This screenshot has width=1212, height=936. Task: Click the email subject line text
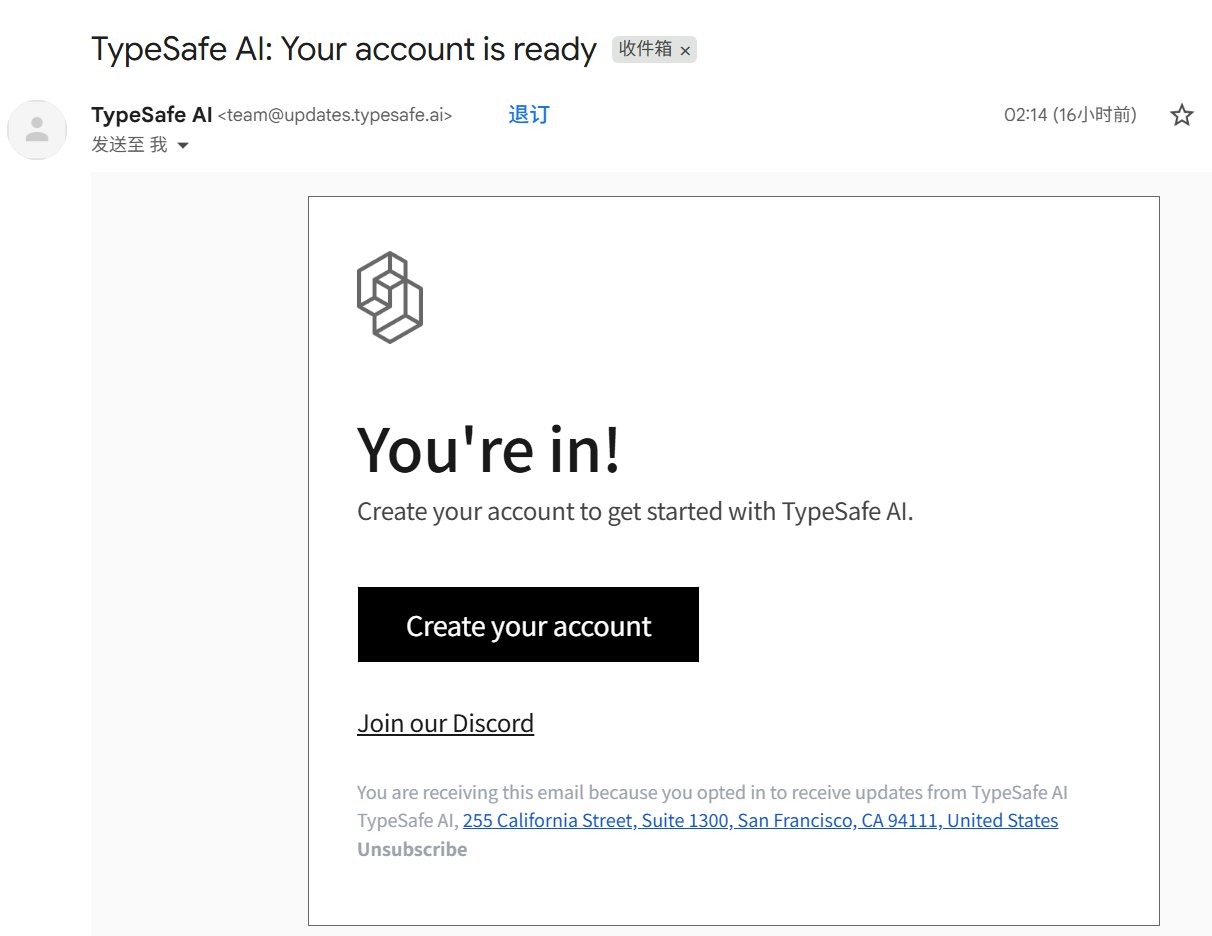coord(344,48)
